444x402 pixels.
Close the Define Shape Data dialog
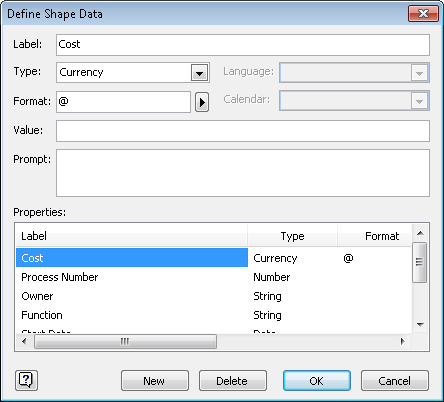(423, 14)
